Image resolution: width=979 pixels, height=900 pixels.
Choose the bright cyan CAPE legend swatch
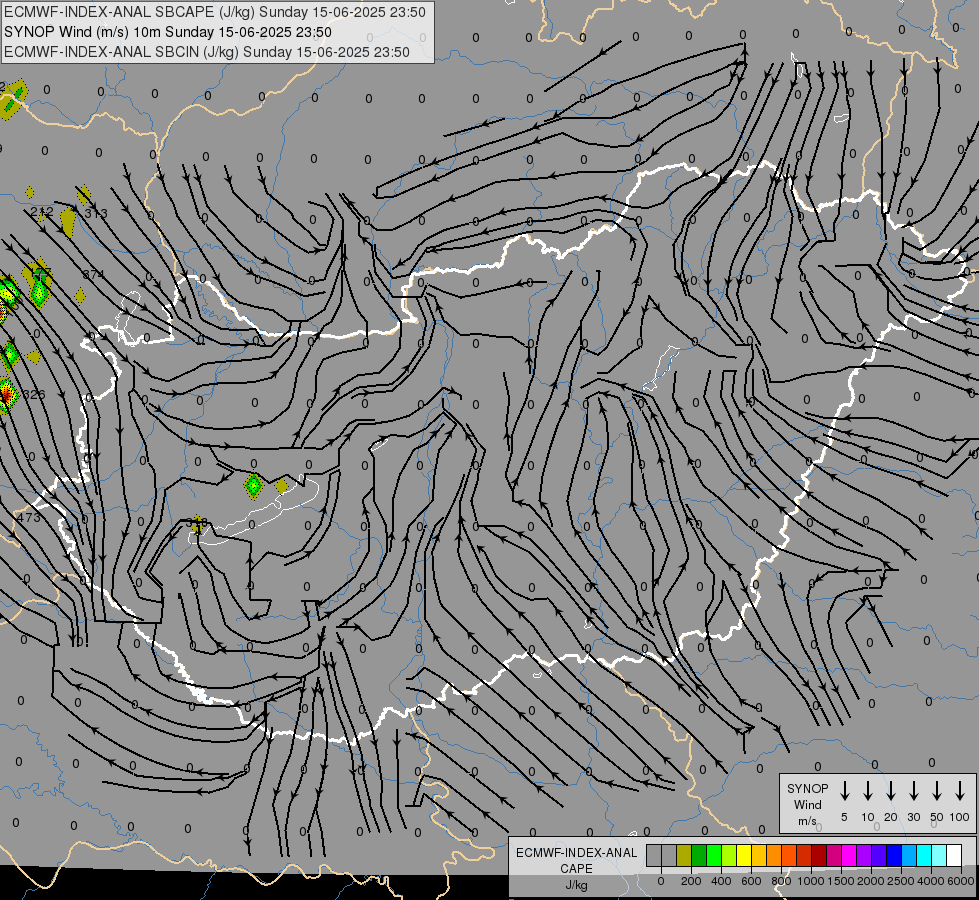click(x=923, y=856)
